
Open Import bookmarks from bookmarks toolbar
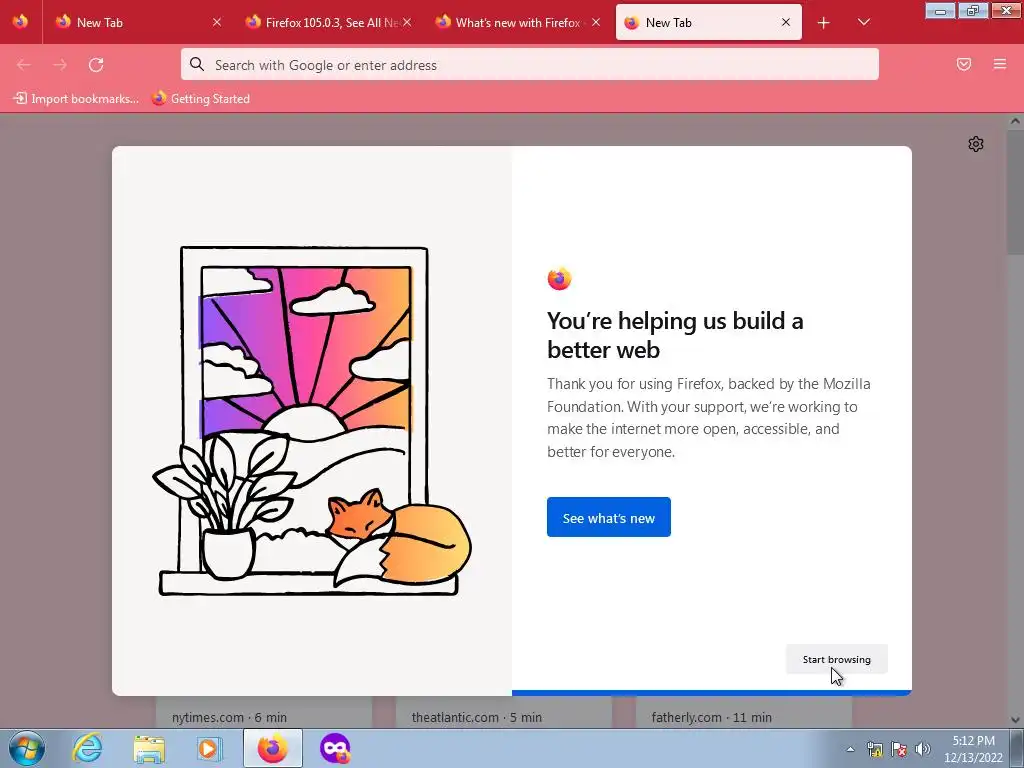76,99
